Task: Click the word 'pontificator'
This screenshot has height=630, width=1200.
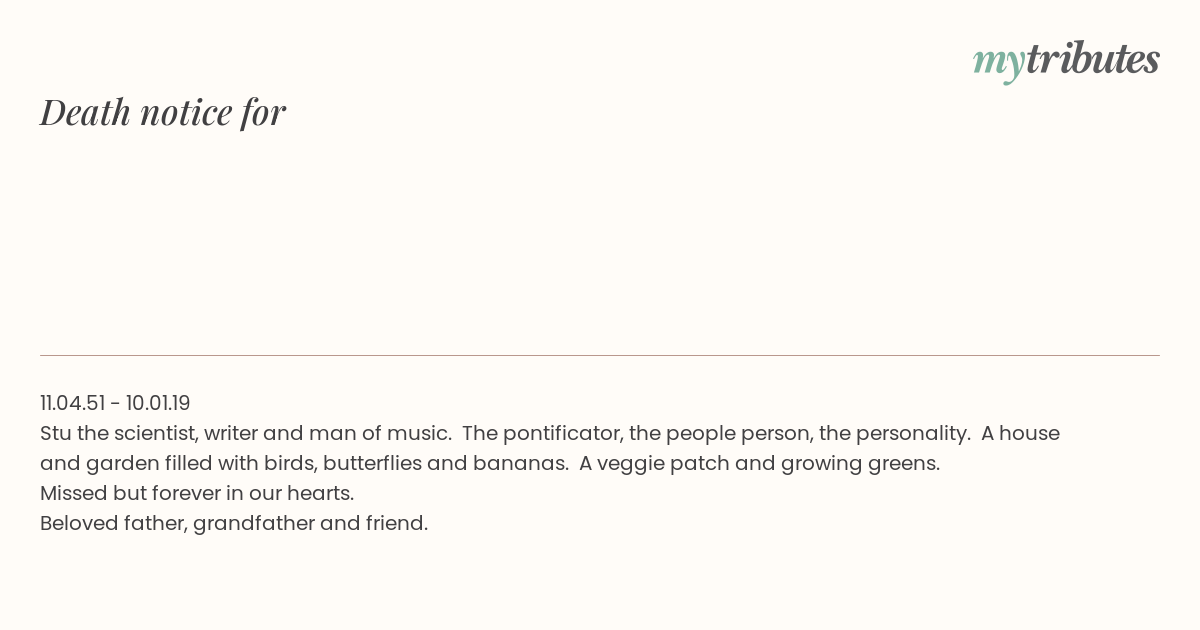Action: click(x=559, y=433)
